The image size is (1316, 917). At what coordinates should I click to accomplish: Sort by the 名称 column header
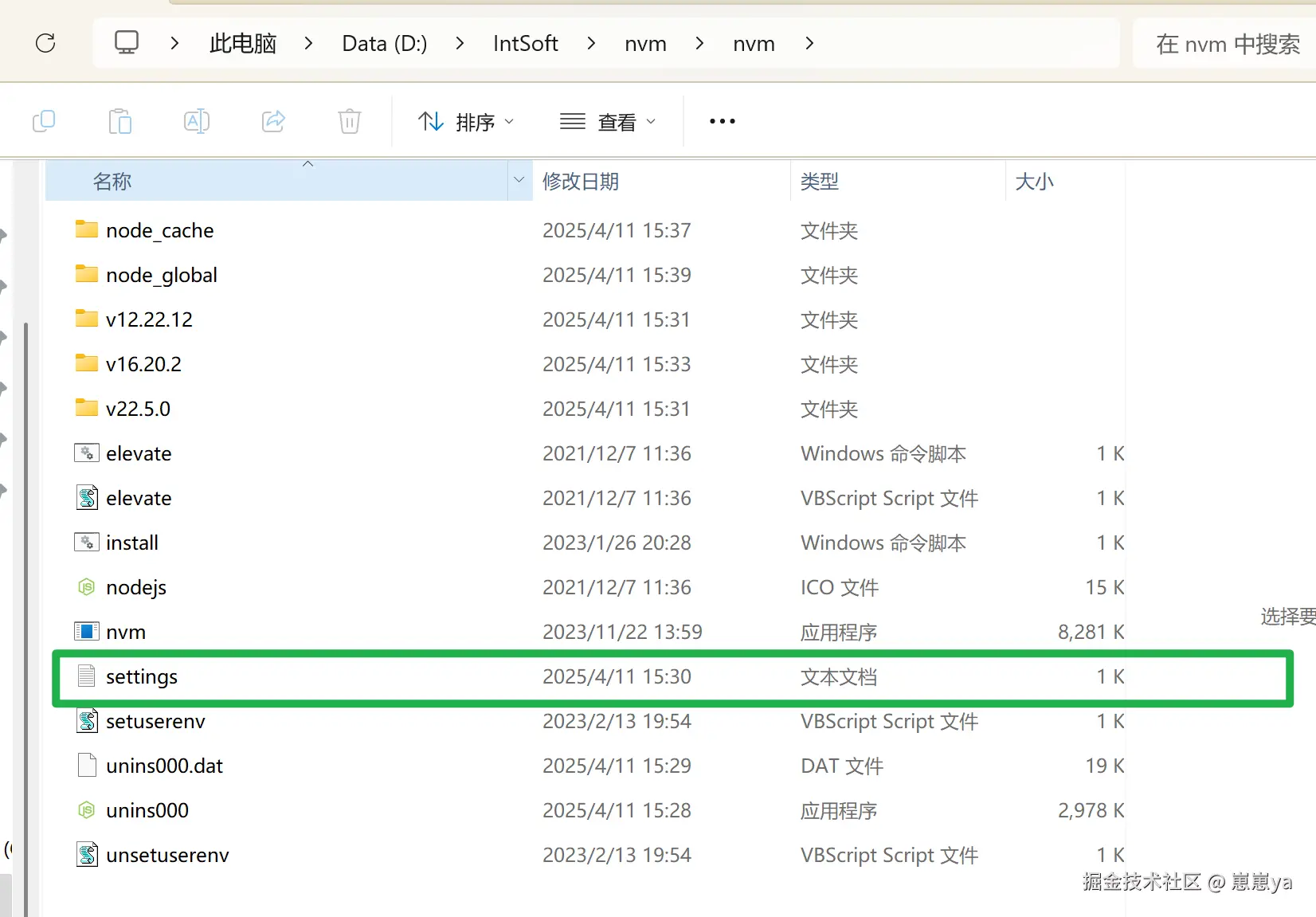pos(277,181)
